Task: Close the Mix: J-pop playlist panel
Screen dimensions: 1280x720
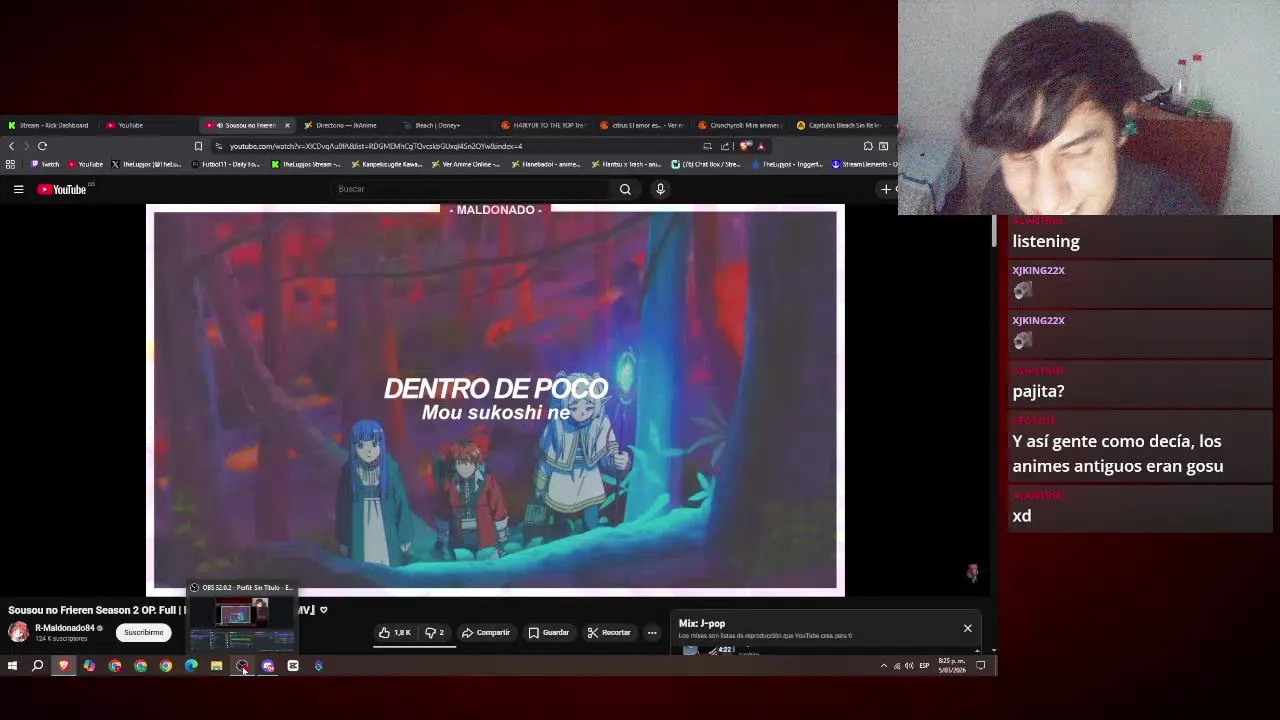Action: (x=967, y=628)
